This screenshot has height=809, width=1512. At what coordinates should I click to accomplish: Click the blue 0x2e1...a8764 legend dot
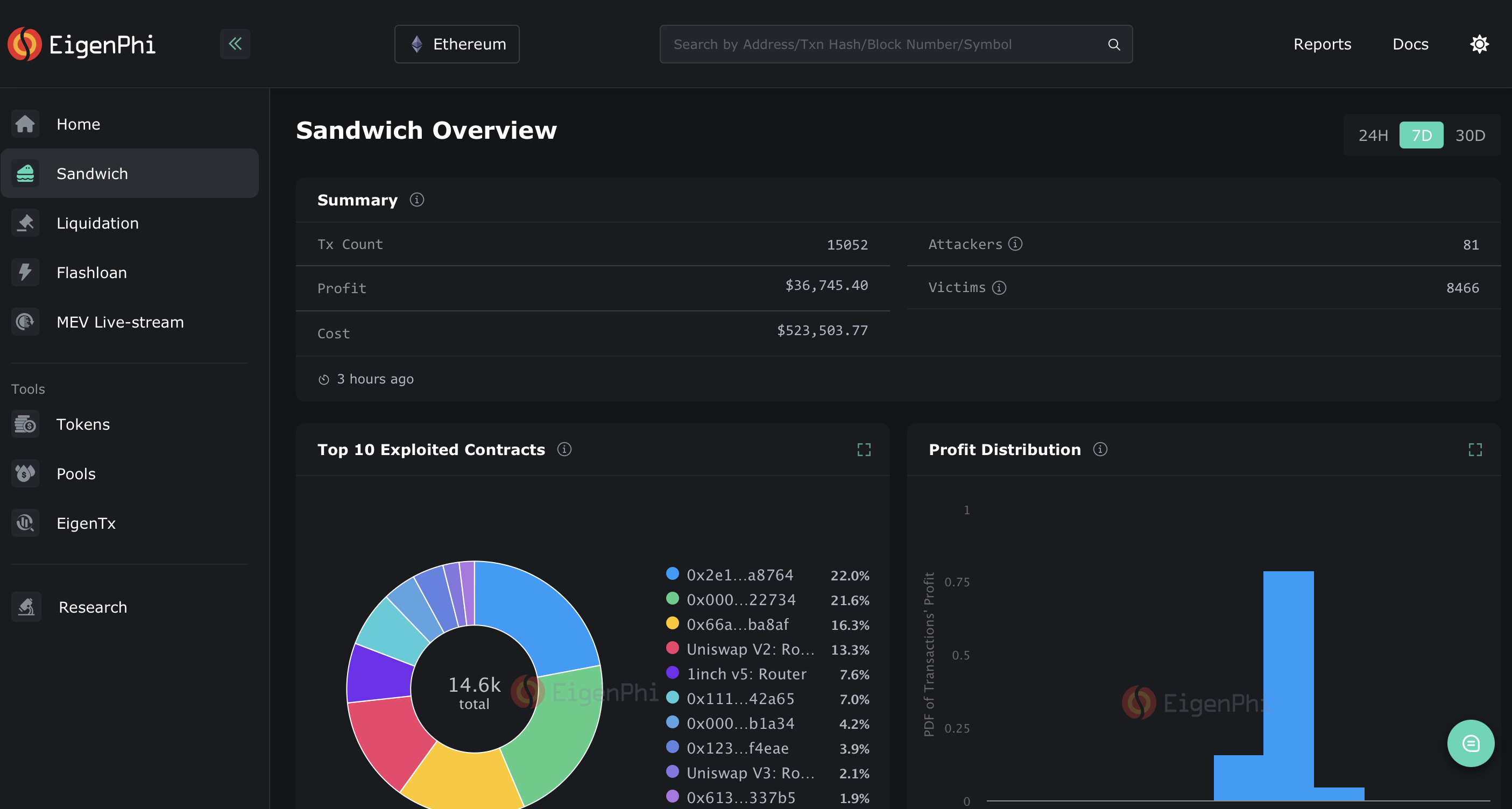[673, 574]
